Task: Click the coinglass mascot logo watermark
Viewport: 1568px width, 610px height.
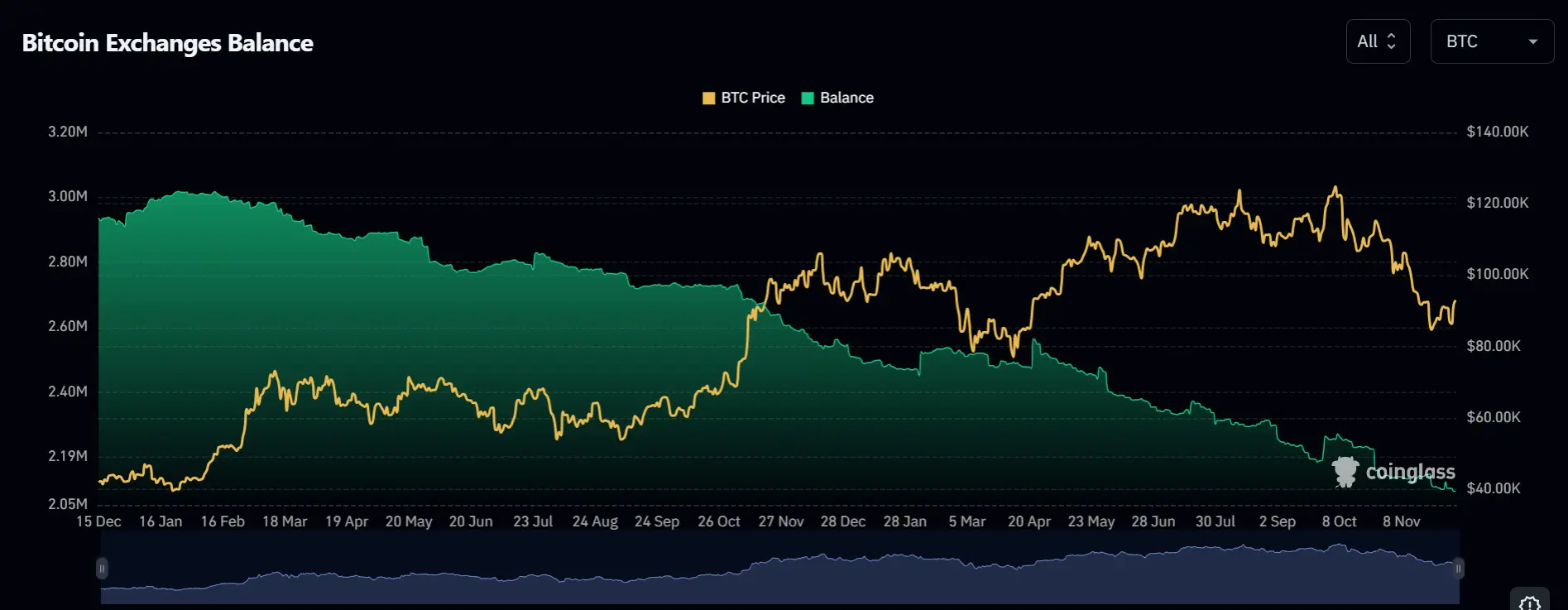Action: [x=1345, y=471]
